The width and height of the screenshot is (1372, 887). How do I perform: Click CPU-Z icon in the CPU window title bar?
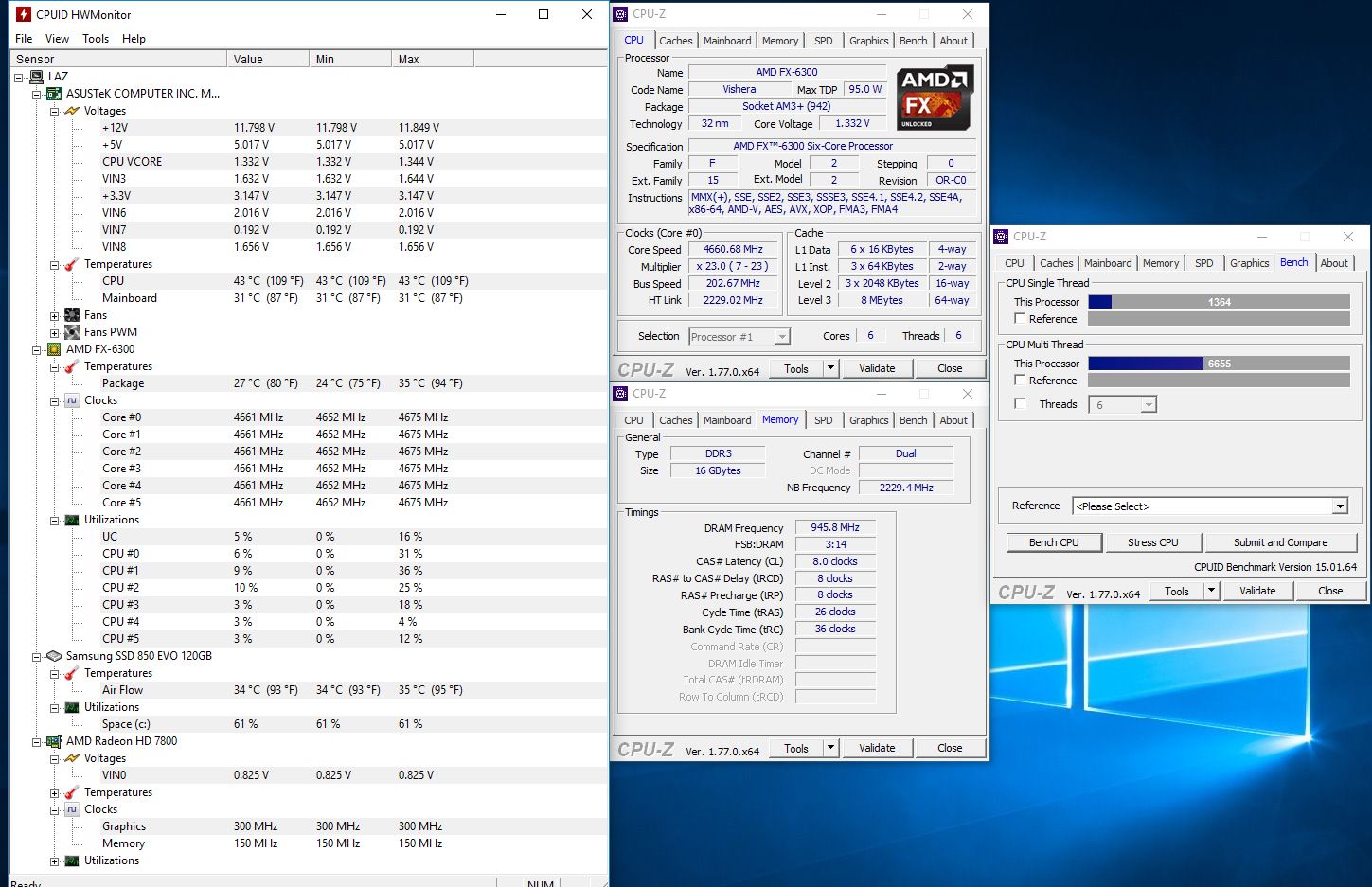[620, 14]
